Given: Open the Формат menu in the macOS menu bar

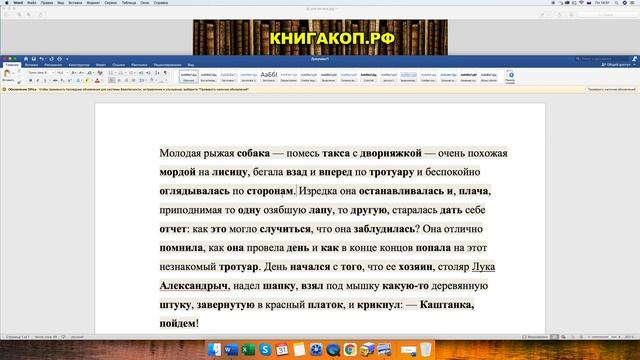Looking at the screenshot, I should coord(93,2).
